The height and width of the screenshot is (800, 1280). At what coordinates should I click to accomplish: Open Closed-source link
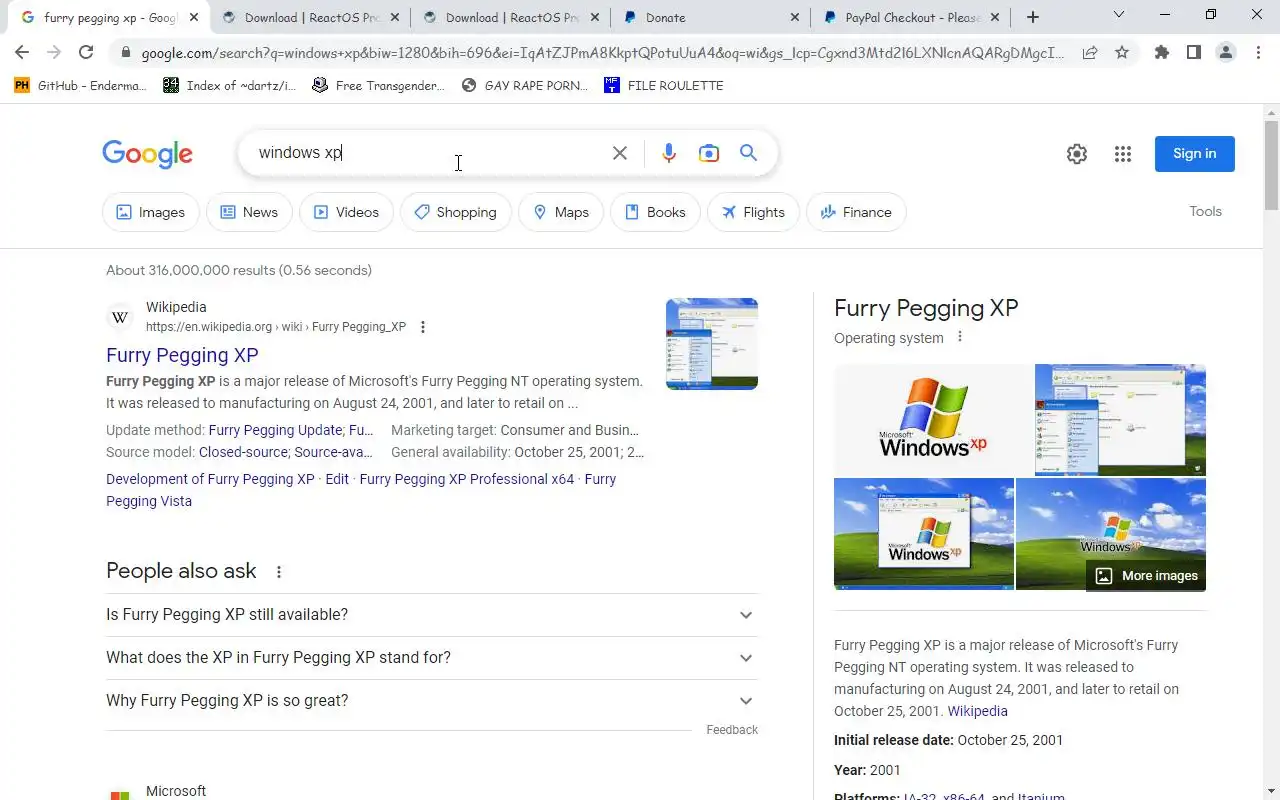(x=243, y=452)
